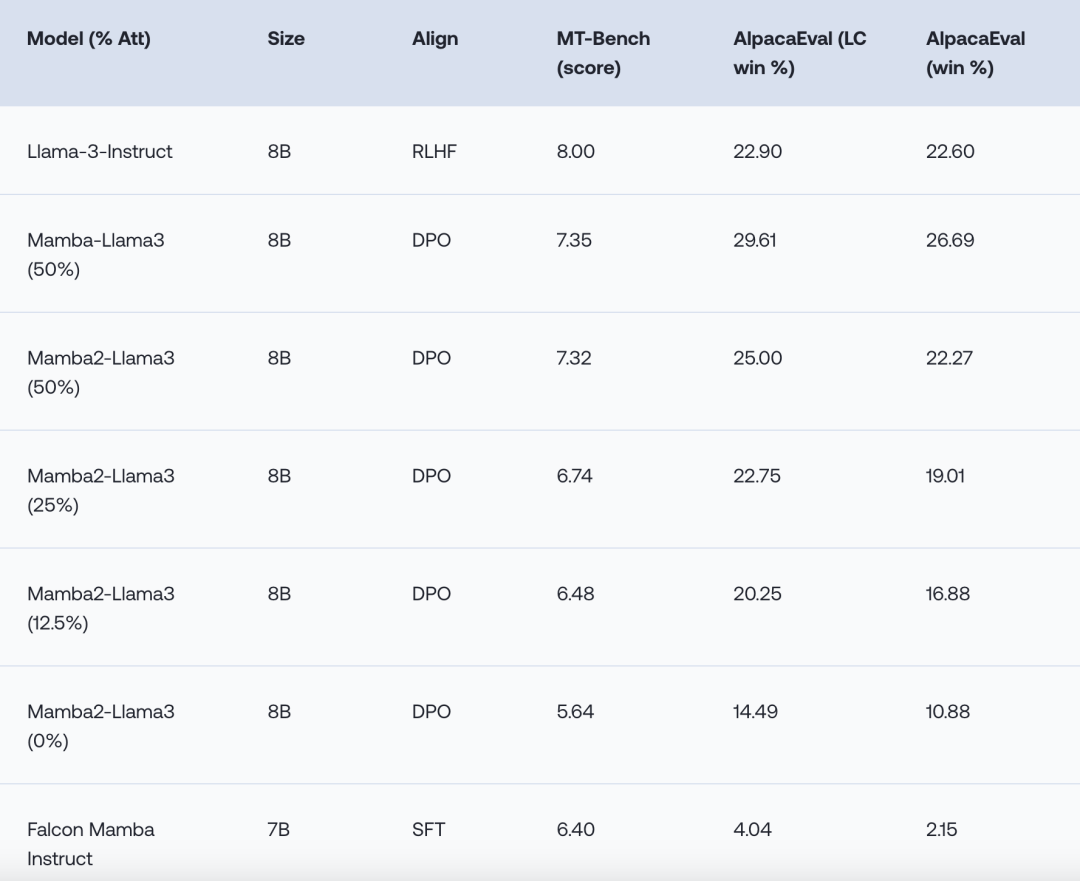Click the 22.60 win percentage value
This screenshot has height=881, width=1080.
pos(950,151)
